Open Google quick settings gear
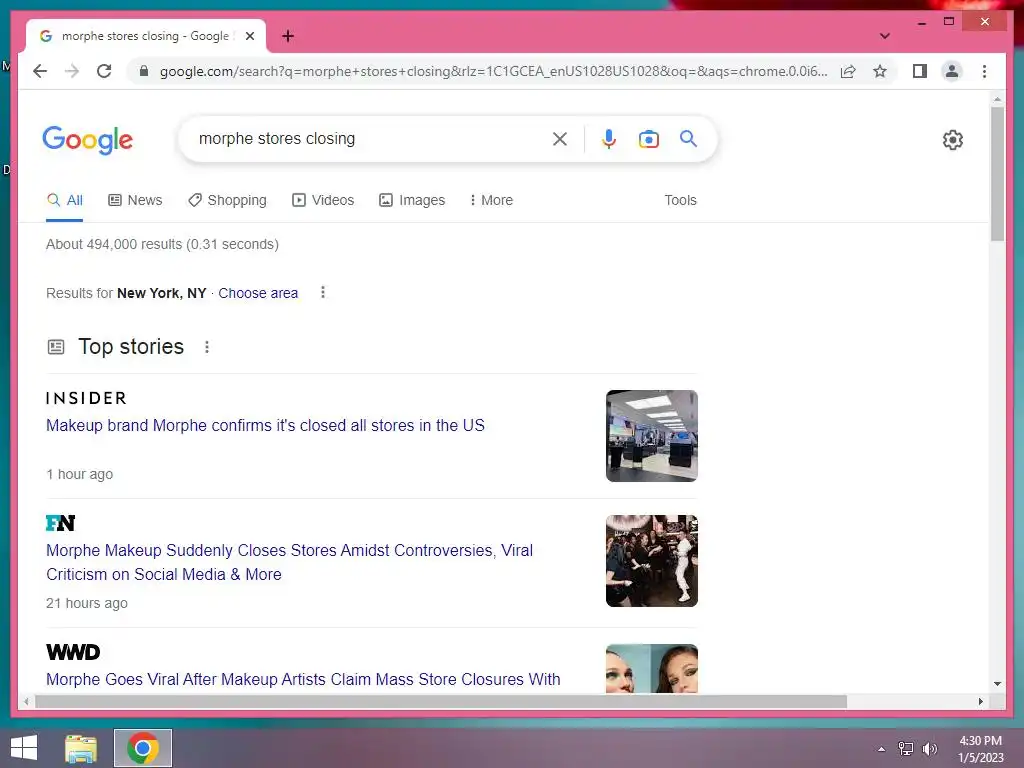This screenshot has height=768, width=1024. [953, 140]
